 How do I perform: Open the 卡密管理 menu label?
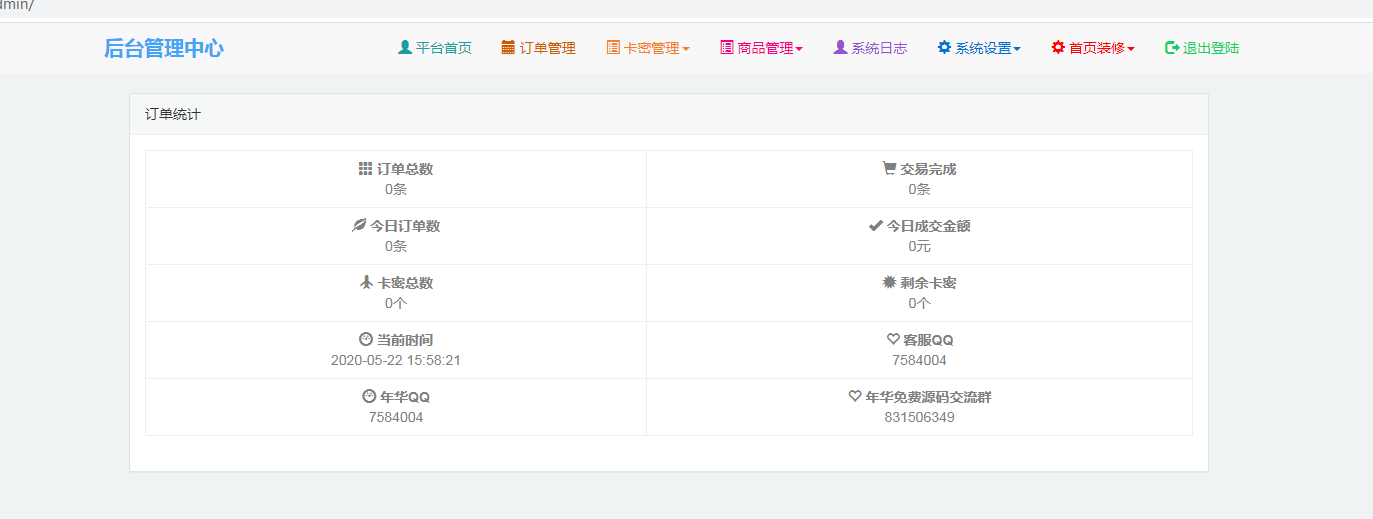[652, 48]
